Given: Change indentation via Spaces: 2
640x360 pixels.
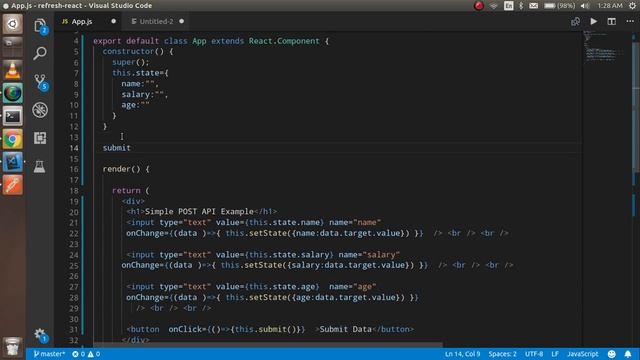Looking at the screenshot, I should 502,354.
